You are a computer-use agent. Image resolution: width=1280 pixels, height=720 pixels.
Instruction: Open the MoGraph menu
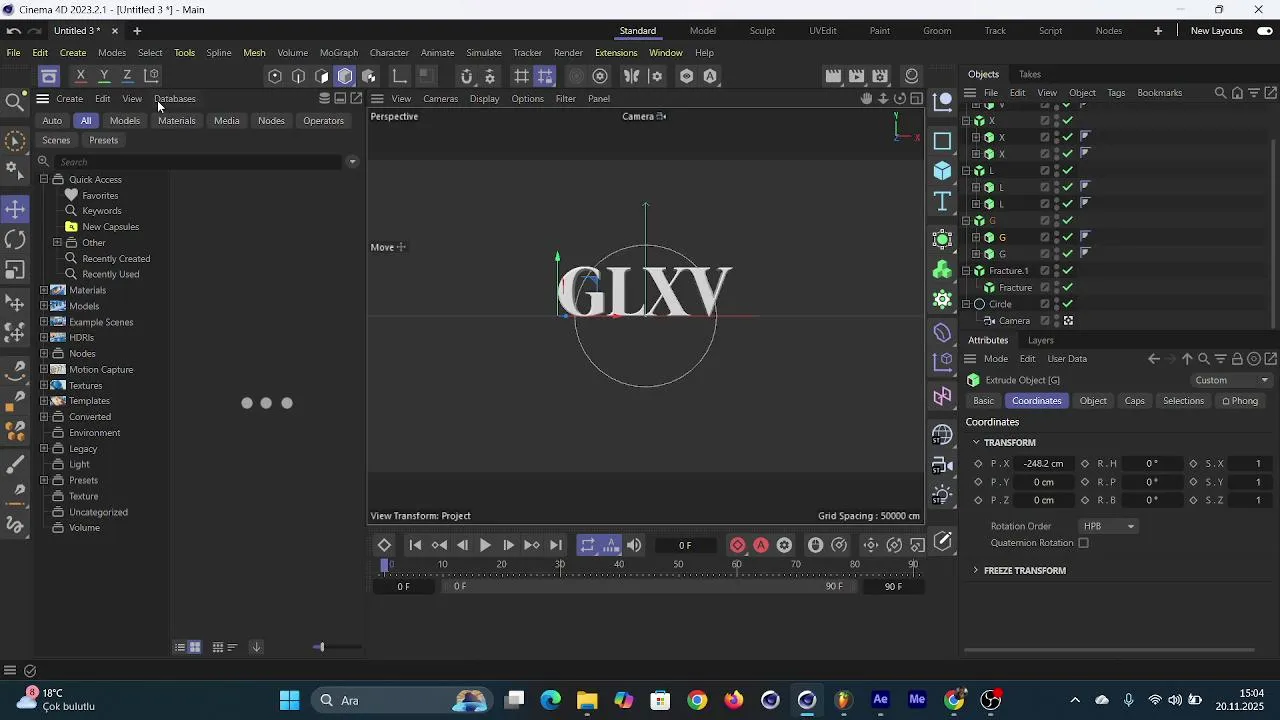(339, 53)
